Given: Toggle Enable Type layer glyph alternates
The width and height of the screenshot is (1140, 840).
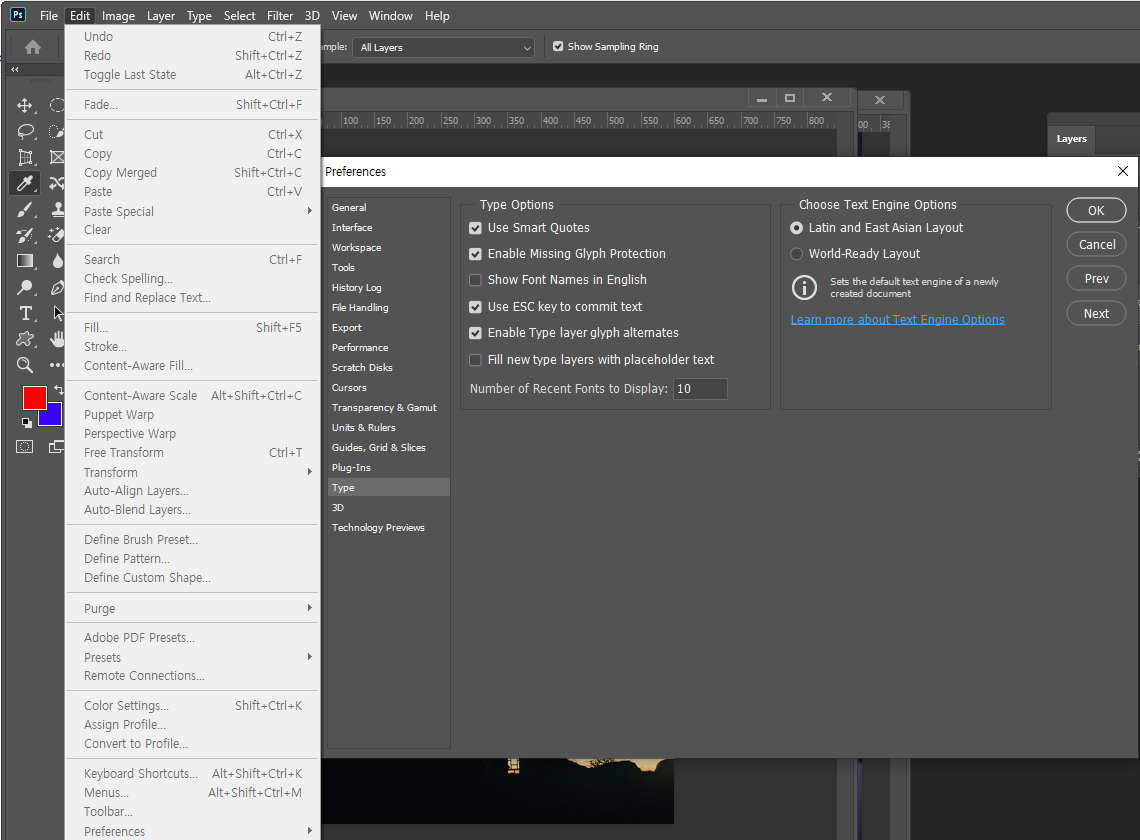Looking at the screenshot, I should pos(475,333).
